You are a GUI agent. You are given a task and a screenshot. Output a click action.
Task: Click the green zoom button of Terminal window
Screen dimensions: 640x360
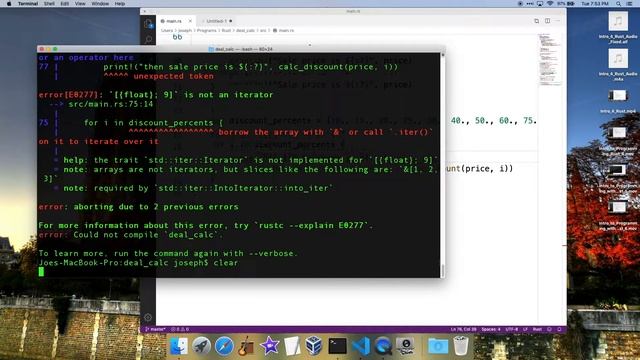point(55,49)
